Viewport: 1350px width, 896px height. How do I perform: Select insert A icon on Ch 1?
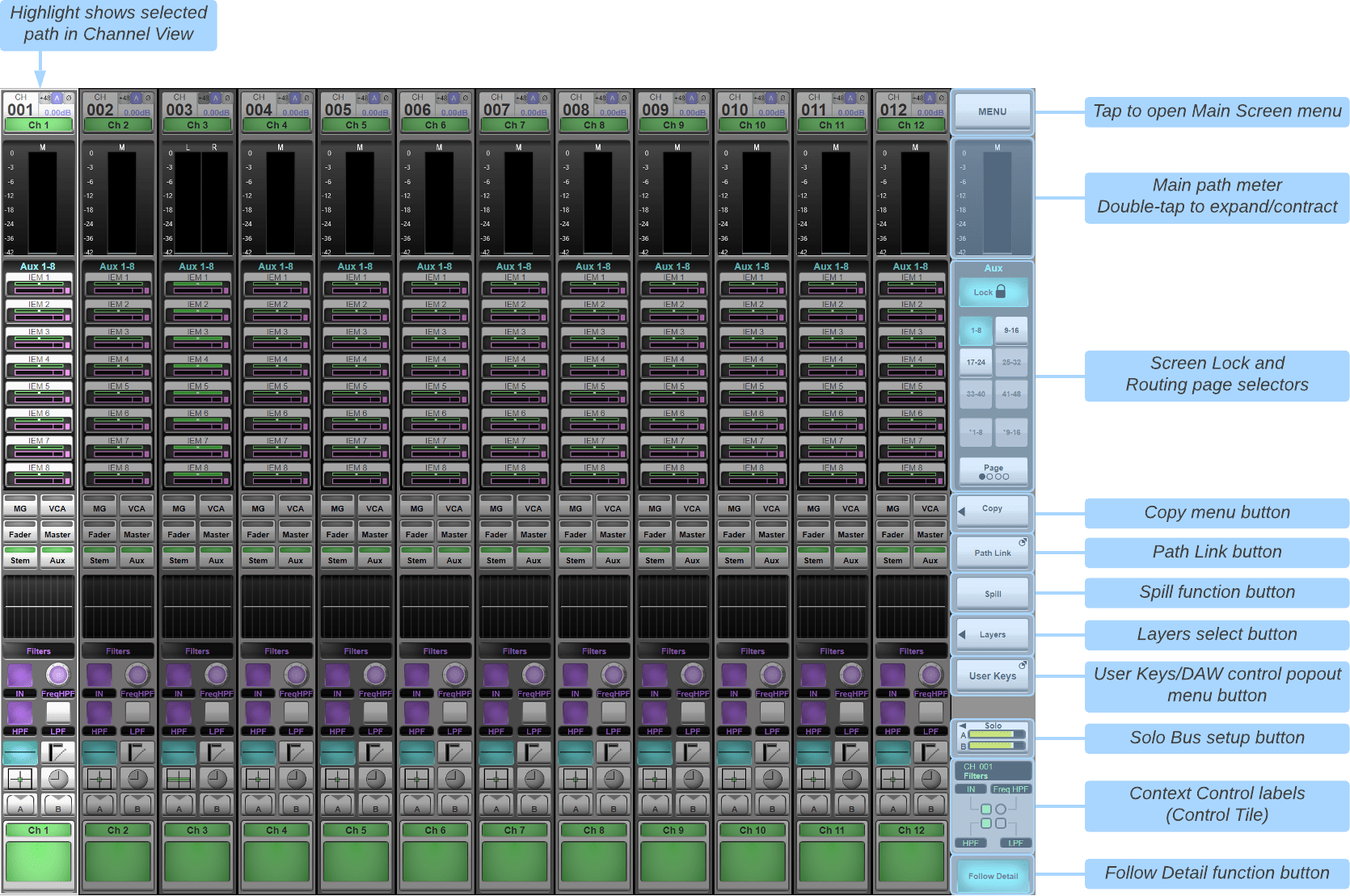tap(20, 805)
